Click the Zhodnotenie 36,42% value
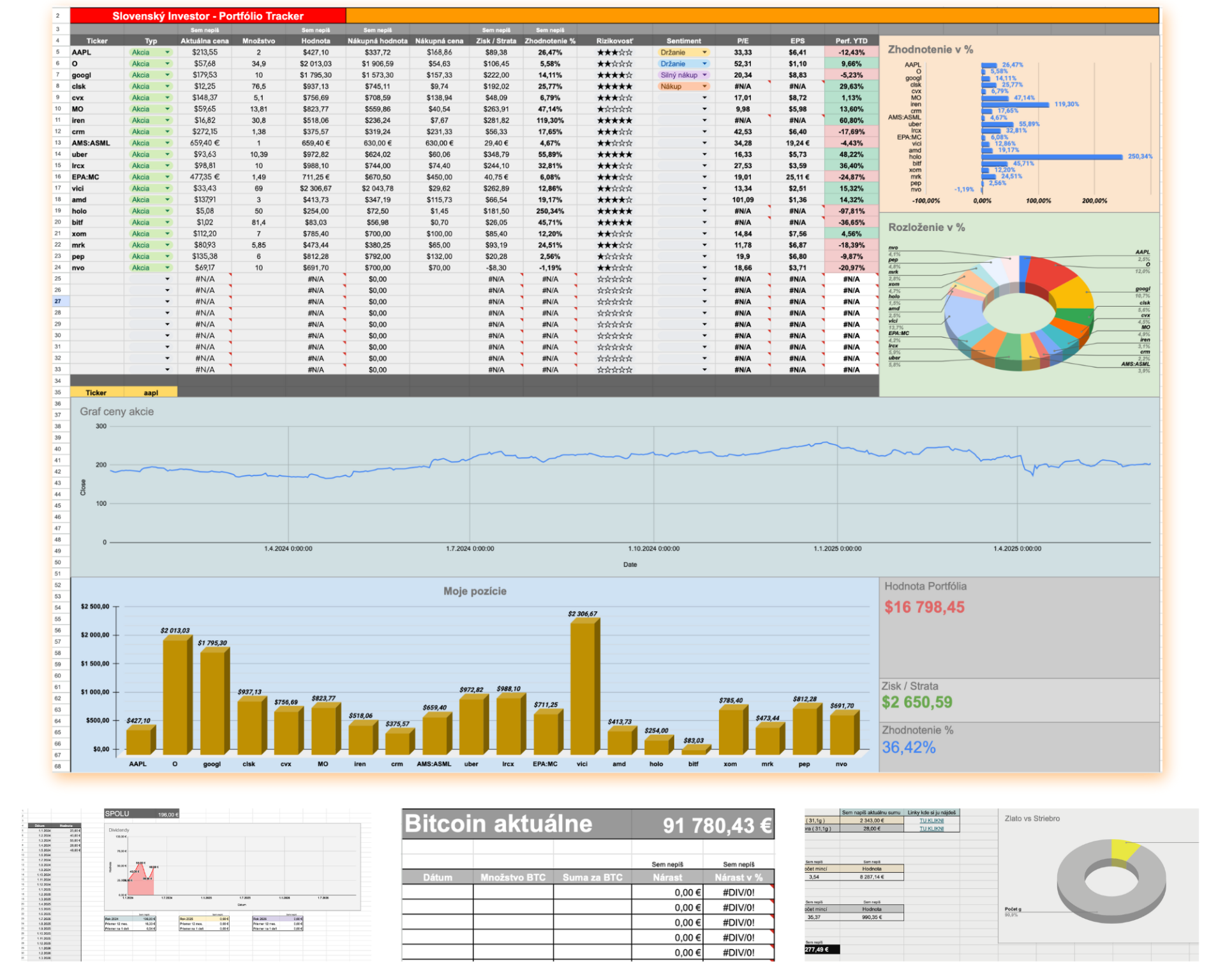 click(x=909, y=748)
